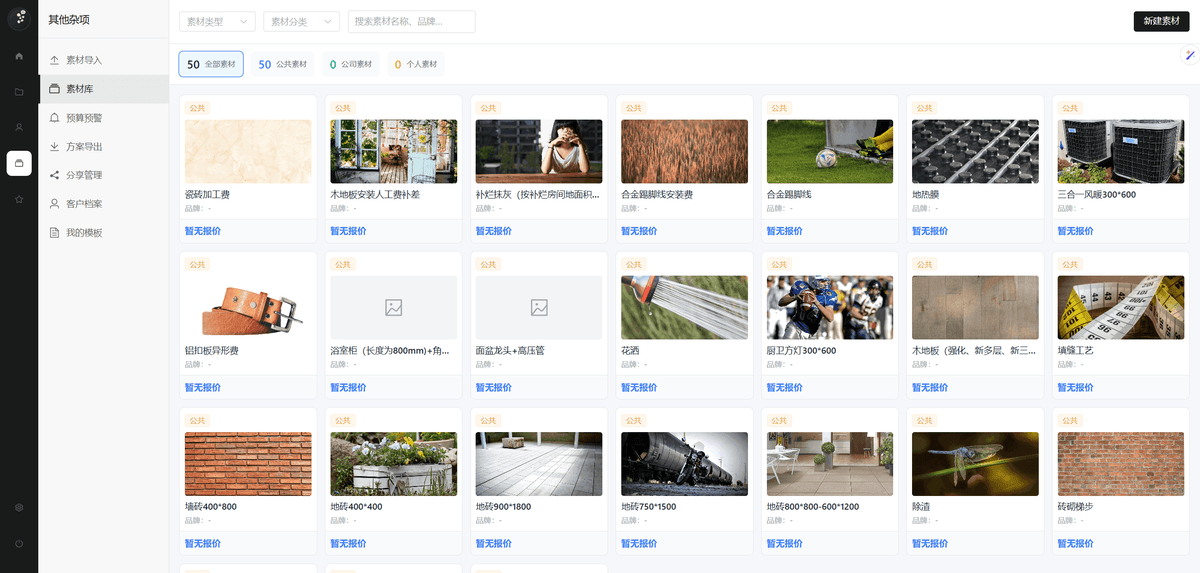Open the 铝扣板异形费 belt thumbnail

(248, 308)
